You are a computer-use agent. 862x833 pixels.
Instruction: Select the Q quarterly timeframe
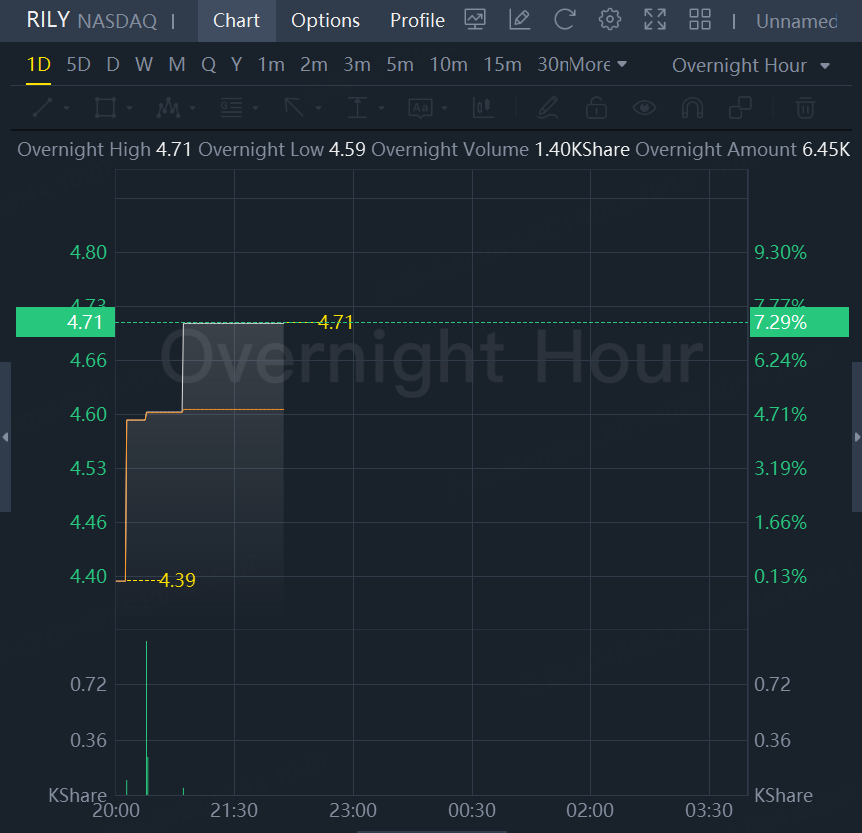[208, 65]
